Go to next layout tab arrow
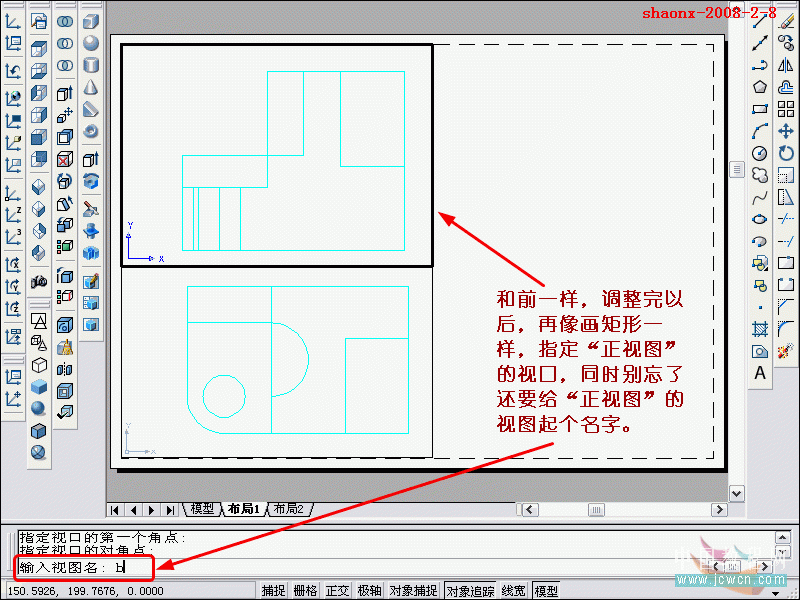This screenshot has height=600, width=800. pyautogui.click(x=152, y=510)
